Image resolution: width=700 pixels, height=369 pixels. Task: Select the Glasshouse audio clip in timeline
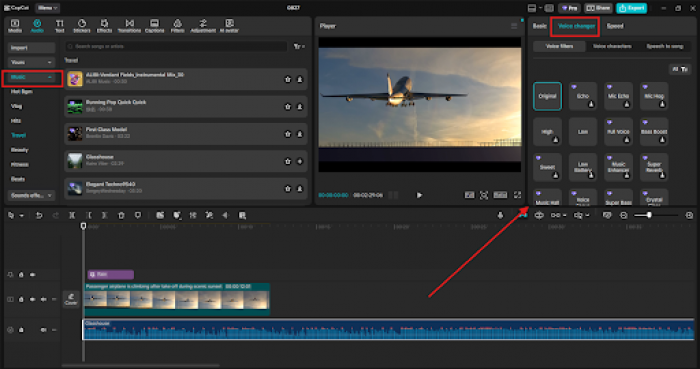click(388, 330)
